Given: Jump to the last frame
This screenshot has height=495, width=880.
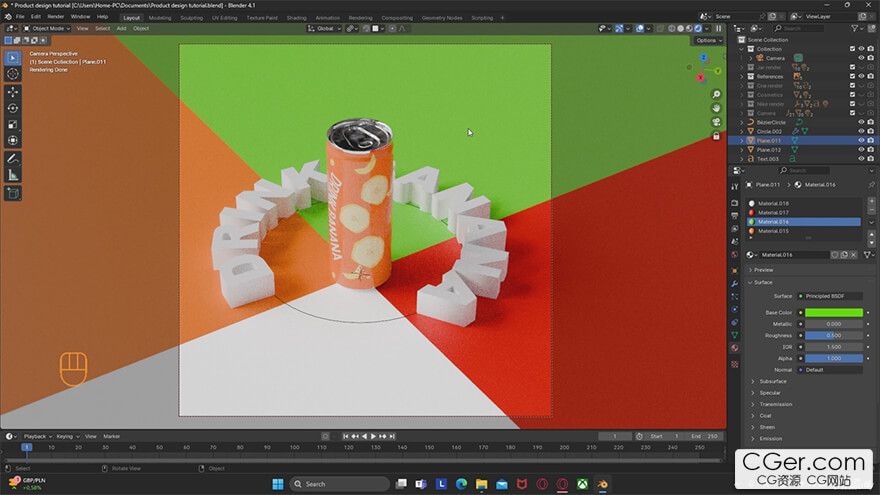Looking at the screenshot, I should [x=392, y=436].
